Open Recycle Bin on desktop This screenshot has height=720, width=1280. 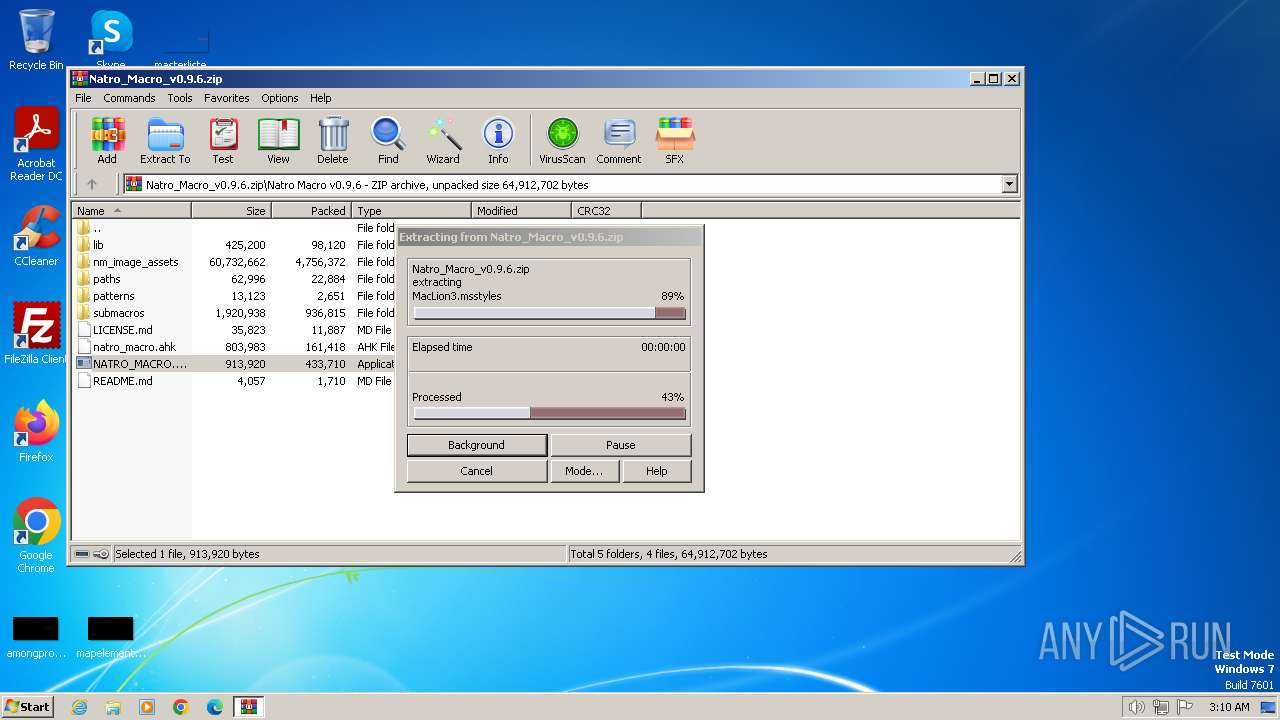point(36,40)
